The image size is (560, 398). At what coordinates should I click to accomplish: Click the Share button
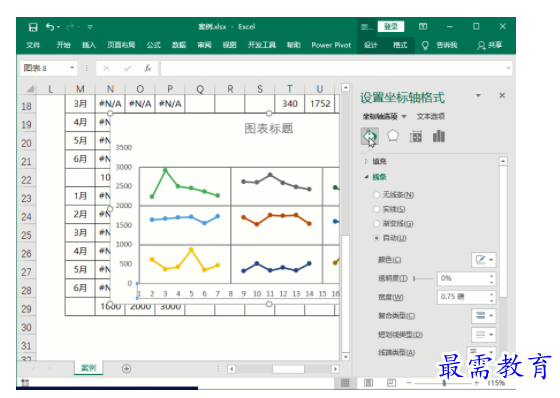(x=490, y=45)
